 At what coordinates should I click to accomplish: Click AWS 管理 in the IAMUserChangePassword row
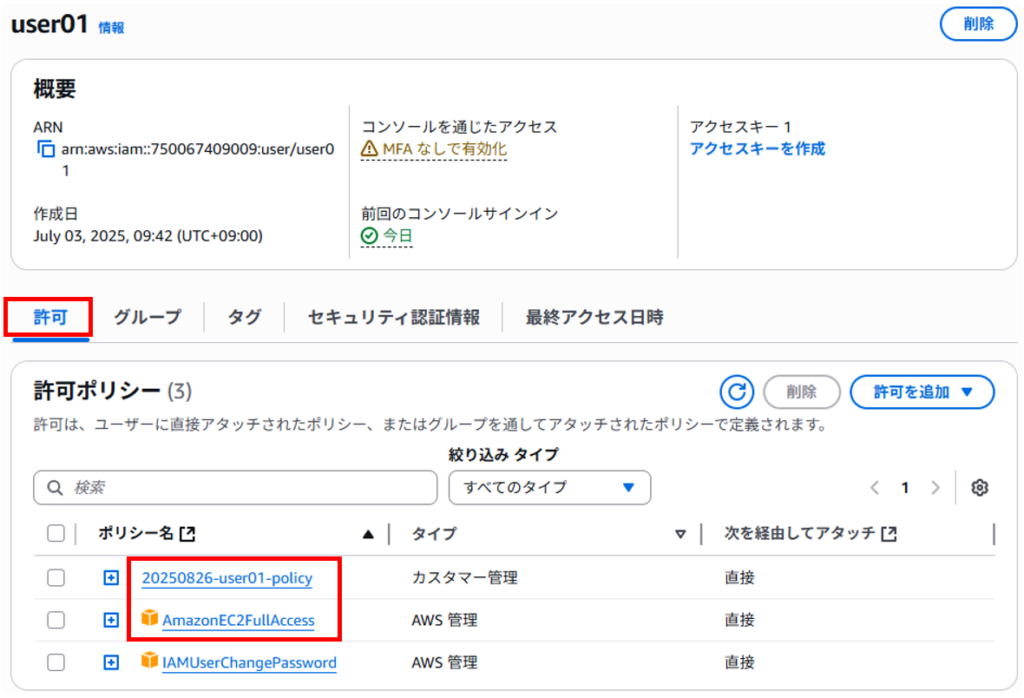(445, 663)
